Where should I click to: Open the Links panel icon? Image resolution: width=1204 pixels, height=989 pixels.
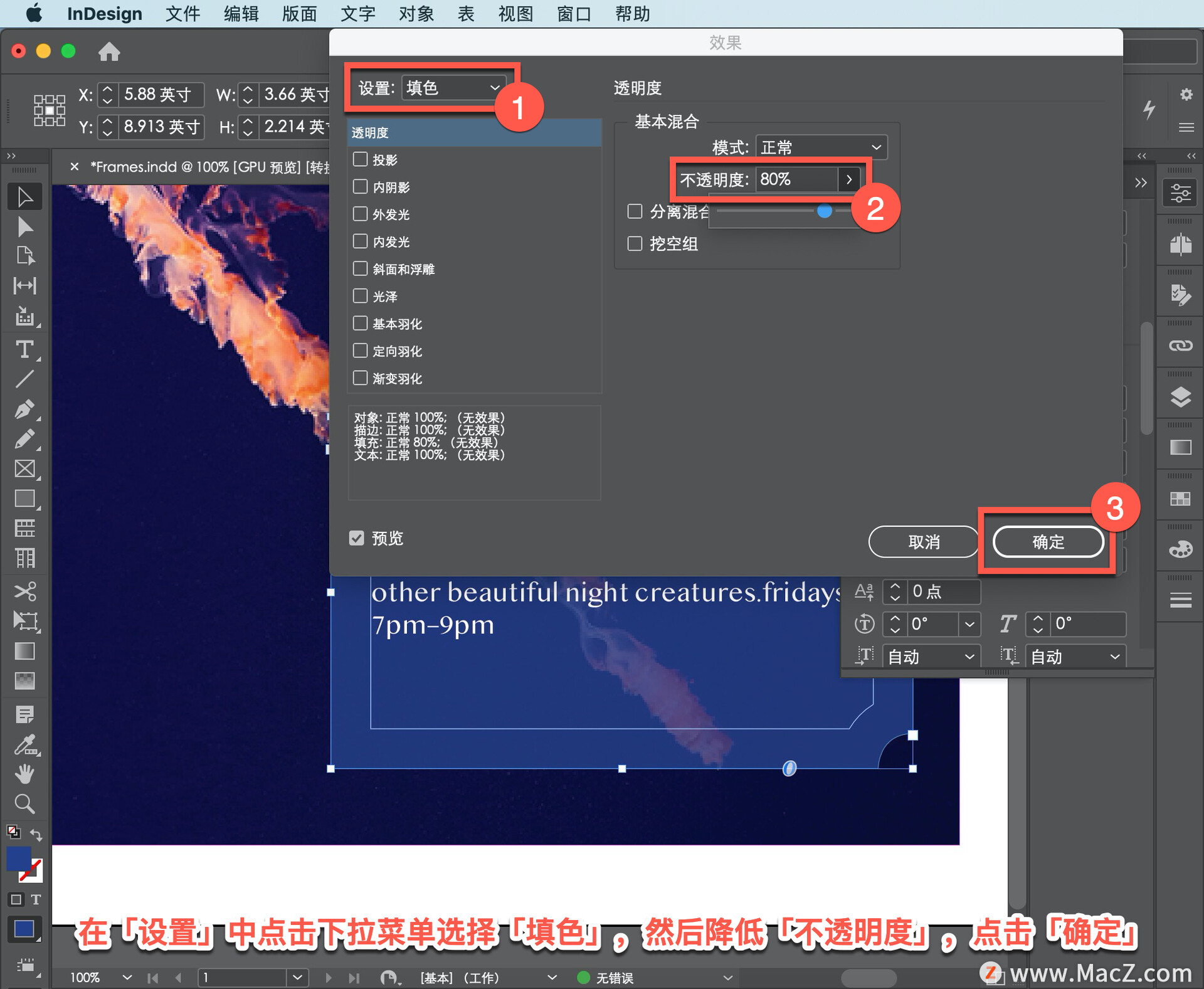point(1180,346)
